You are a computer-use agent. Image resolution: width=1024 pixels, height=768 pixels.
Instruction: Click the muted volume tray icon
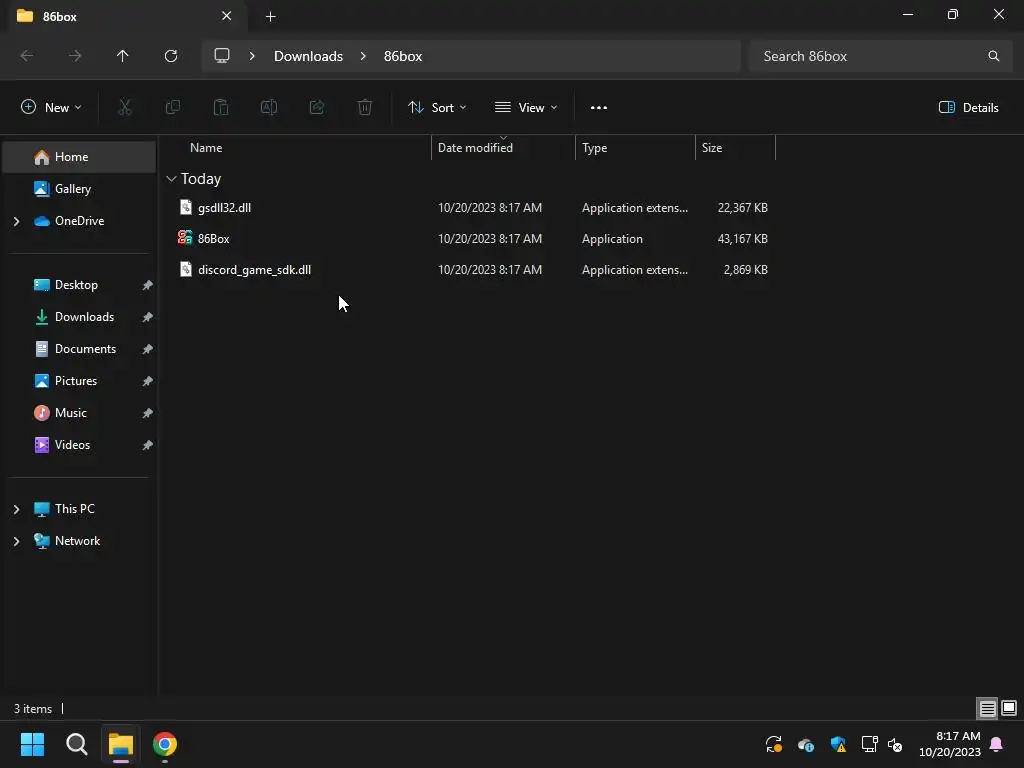coord(895,744)
